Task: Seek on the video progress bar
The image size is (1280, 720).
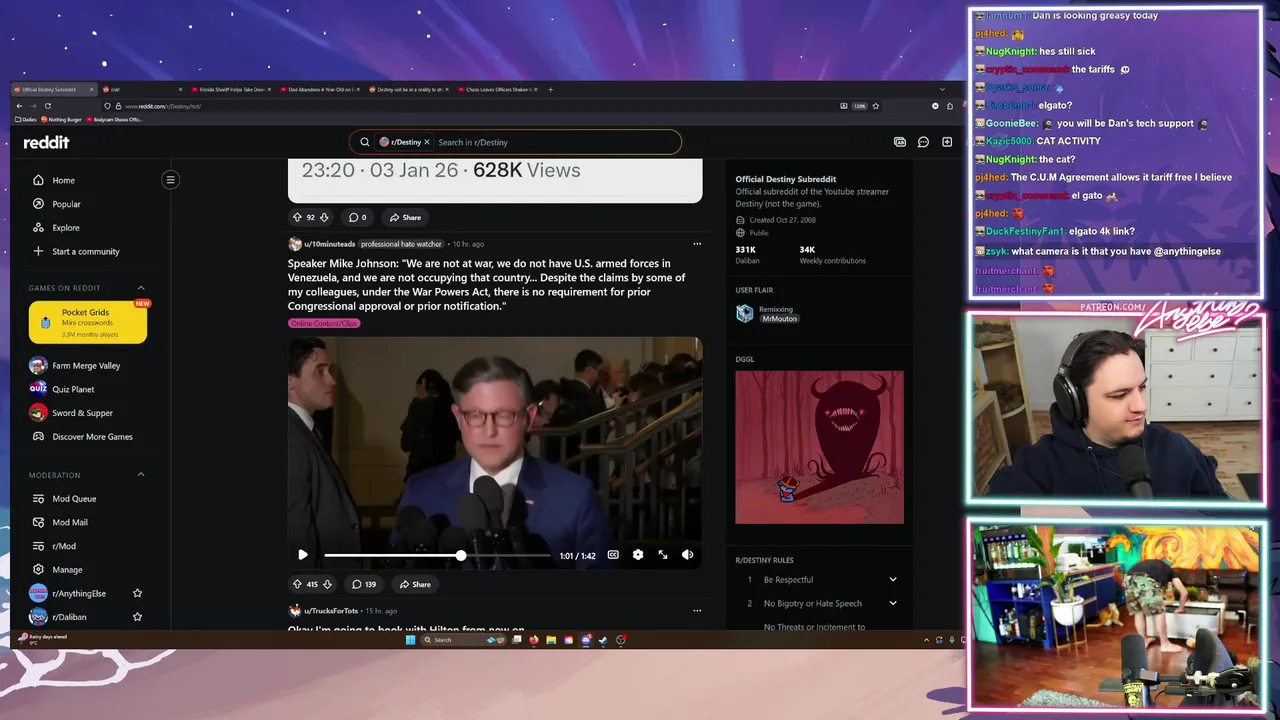Action: coord(437,555)
